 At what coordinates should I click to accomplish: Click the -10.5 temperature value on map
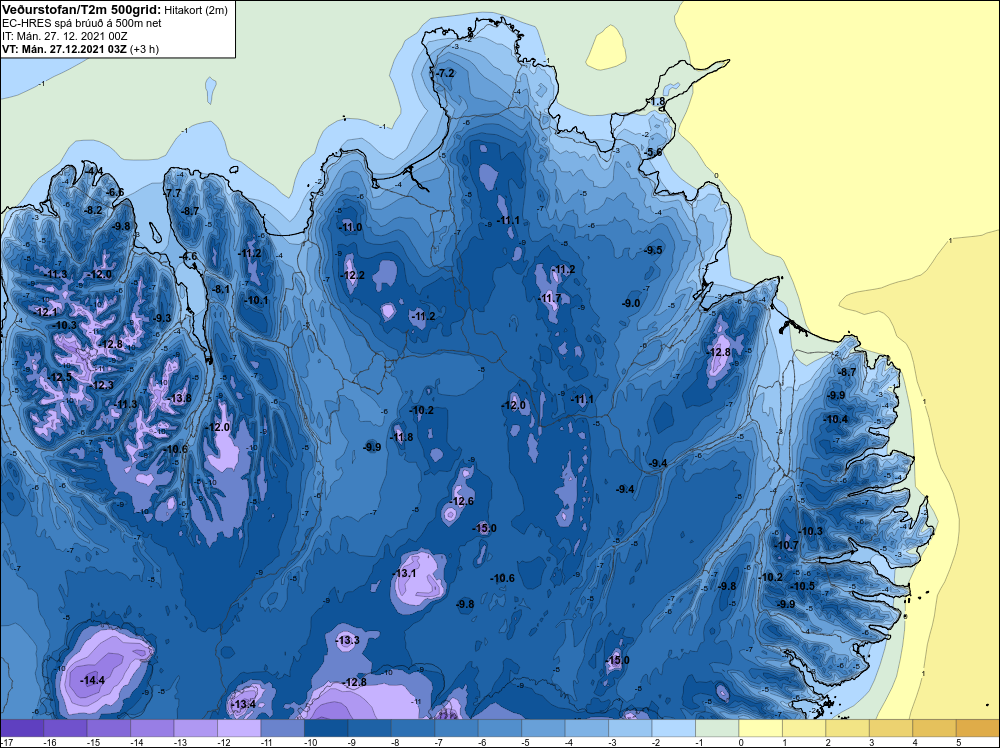click(802, 586)
